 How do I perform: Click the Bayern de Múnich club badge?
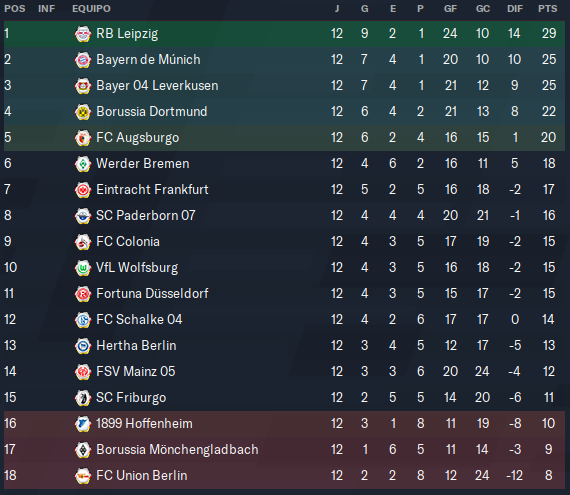(83, 60)
